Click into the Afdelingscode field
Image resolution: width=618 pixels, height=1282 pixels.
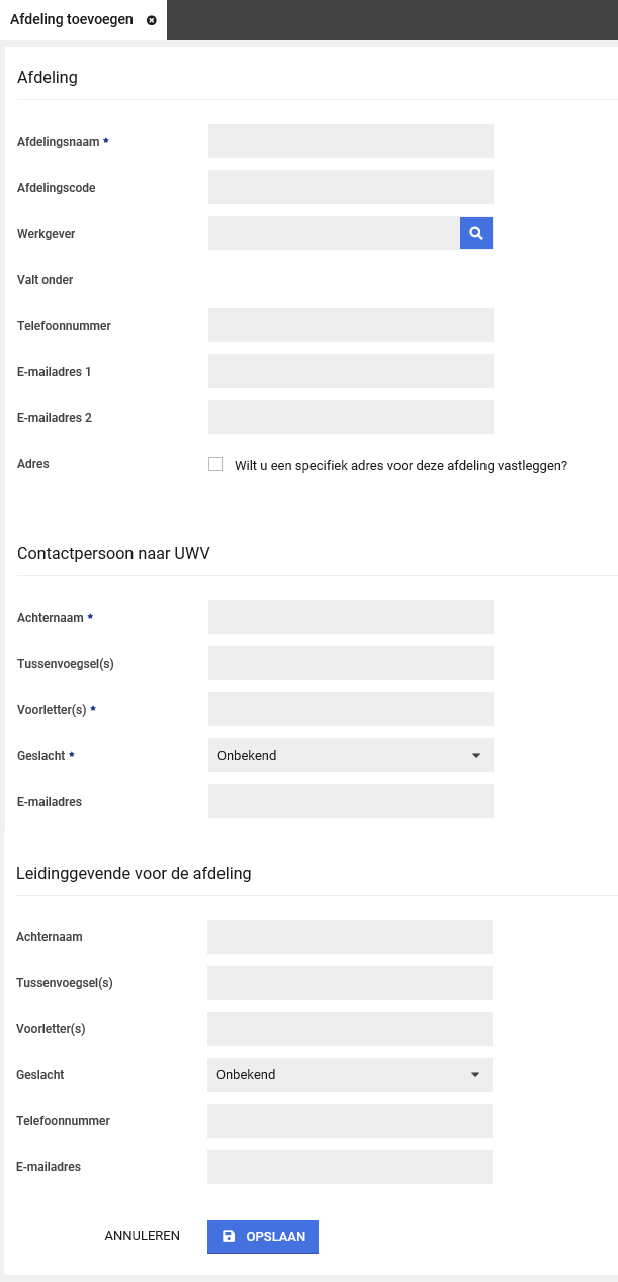[x=351, y=187]
